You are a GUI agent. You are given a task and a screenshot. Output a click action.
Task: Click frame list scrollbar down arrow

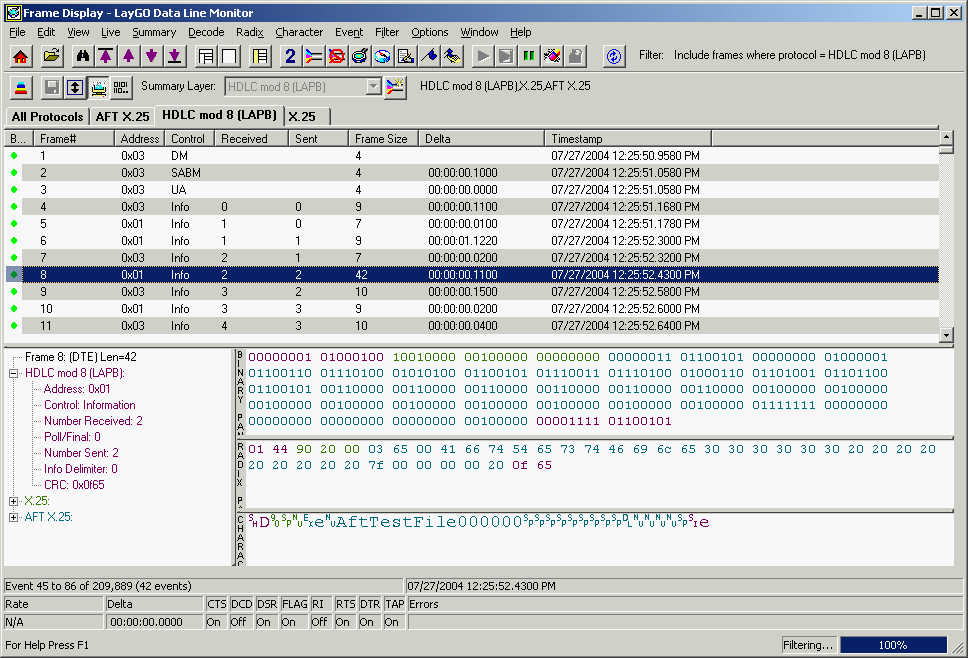(x=946, y=335)
